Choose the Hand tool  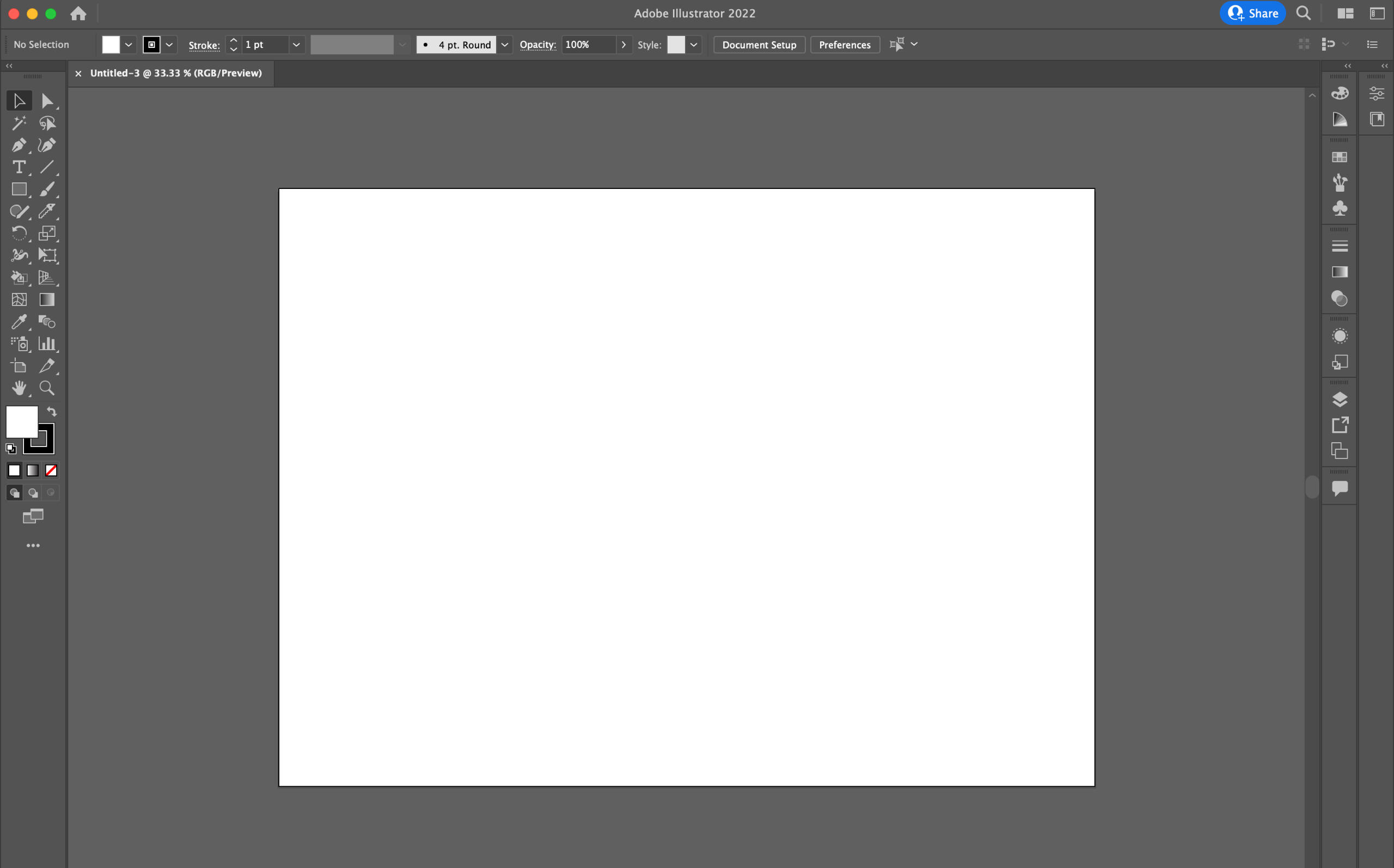19,388
